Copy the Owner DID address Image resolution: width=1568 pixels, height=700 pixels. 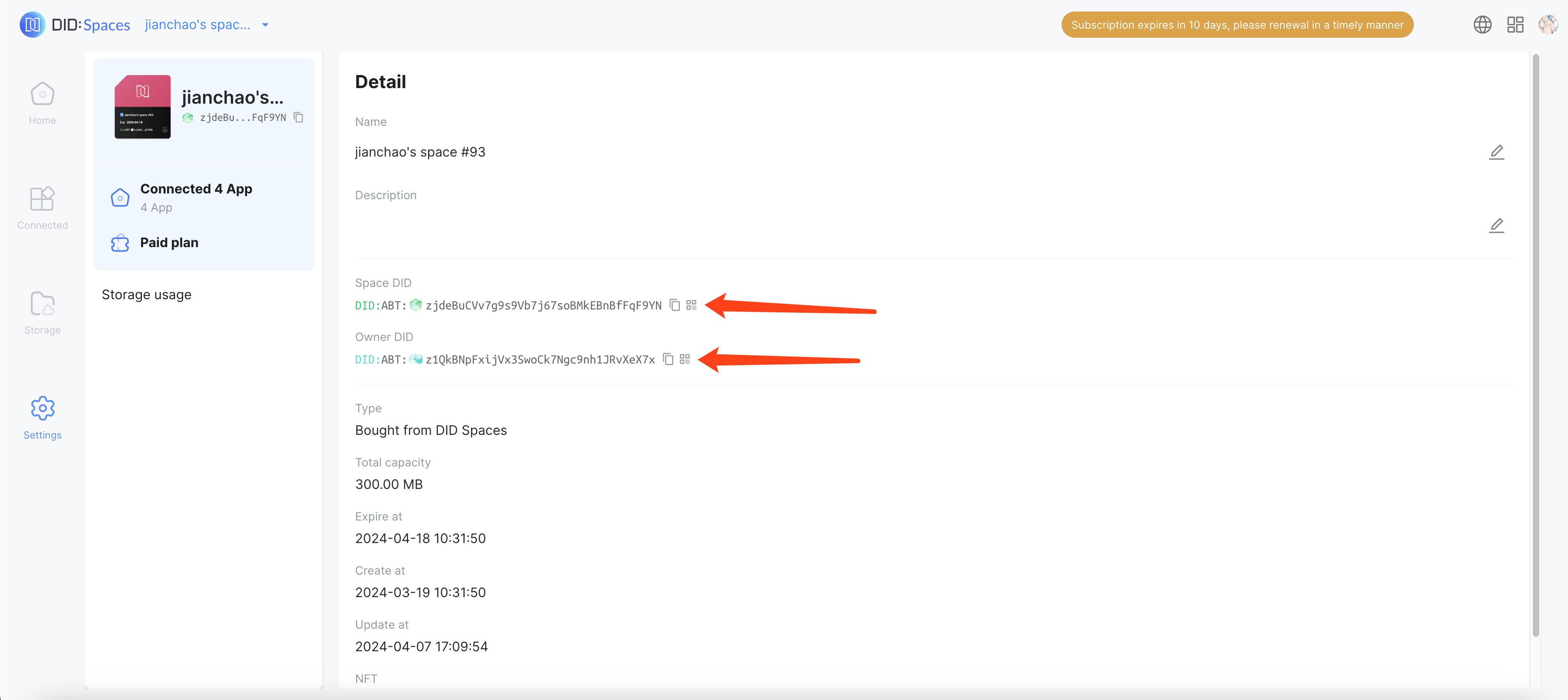coord(668,359)
